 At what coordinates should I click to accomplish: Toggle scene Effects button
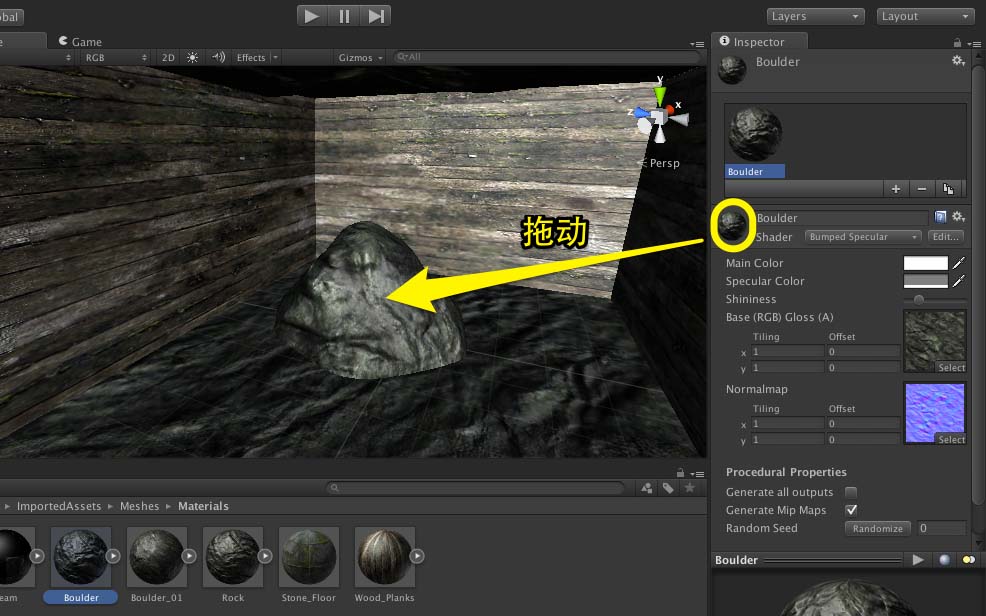tap(251, 57)
